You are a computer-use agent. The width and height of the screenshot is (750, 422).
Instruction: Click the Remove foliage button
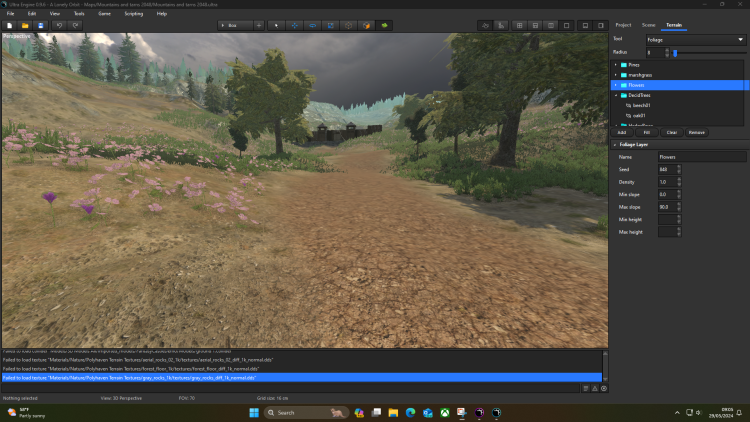(697, 133)
